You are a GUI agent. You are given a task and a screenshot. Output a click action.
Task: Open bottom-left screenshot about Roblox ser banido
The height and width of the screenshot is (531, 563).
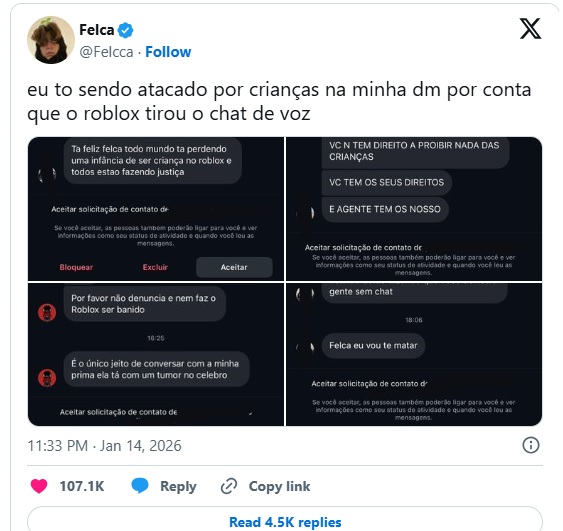156,354
